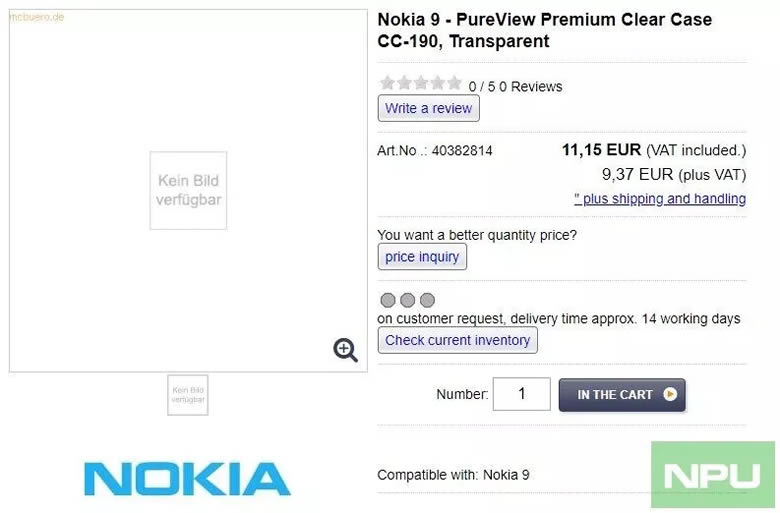This screenshot has height=513, width=780.
Task: Click the 0 Reviews text
Action: (x=530, y=87)
